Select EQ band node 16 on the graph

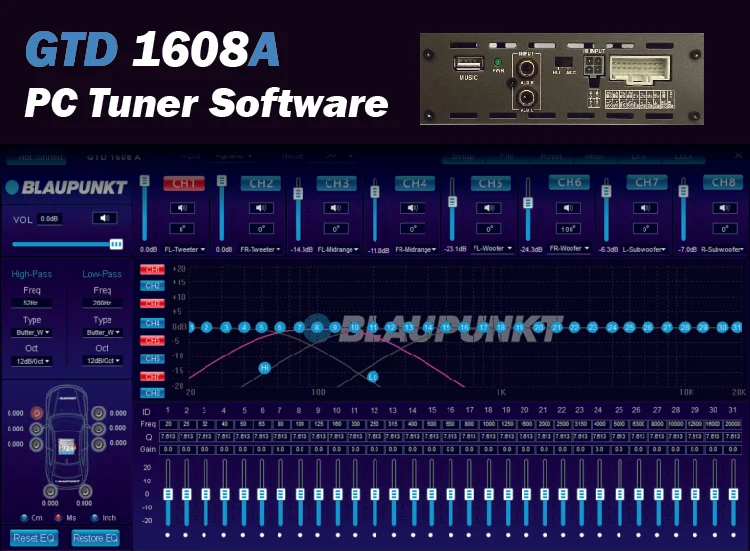(463, 328)
